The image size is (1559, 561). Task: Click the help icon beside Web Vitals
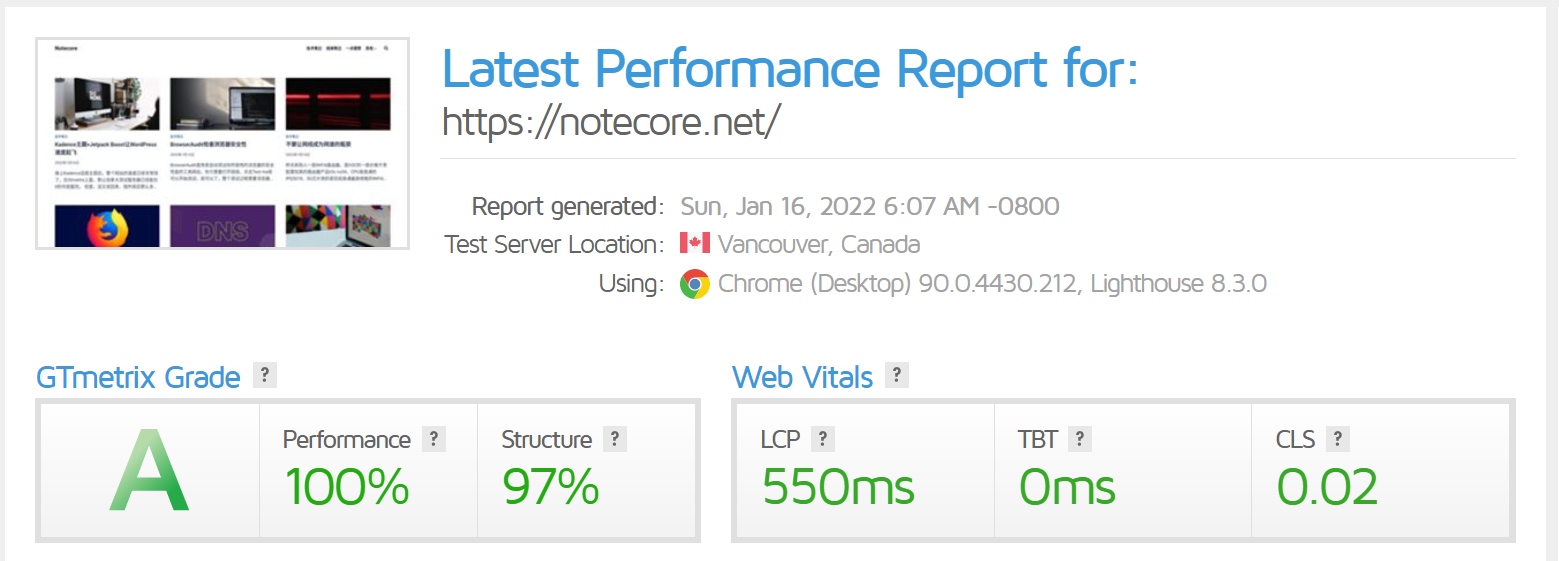pyautogui.click(x=897, y=376)
